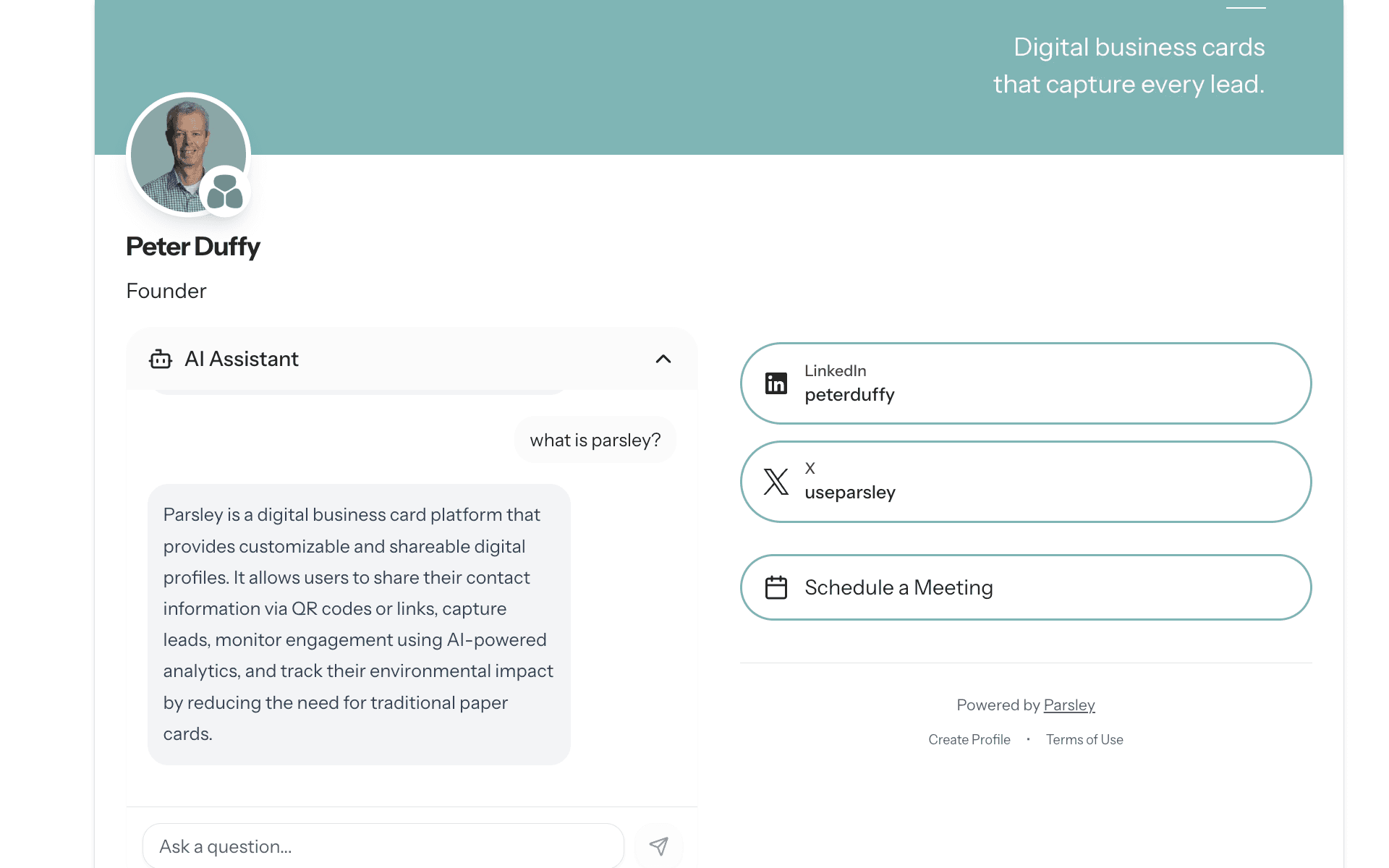Click the AI assistant's reply about Parsley
This screenshot has width=1389, height=868.
[x=358, y=624]
